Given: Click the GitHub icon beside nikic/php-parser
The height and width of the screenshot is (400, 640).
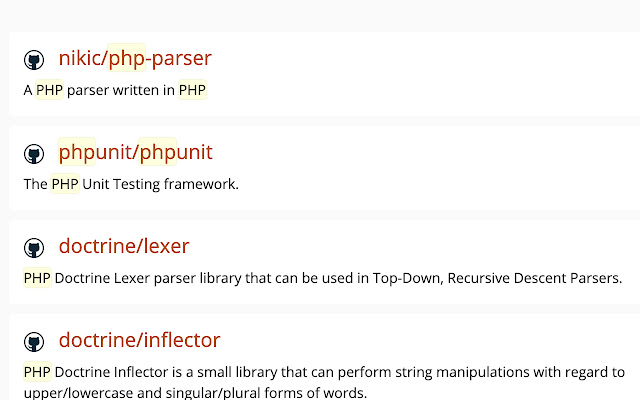Looking at the screenshot, I should [x=34, y=60].
